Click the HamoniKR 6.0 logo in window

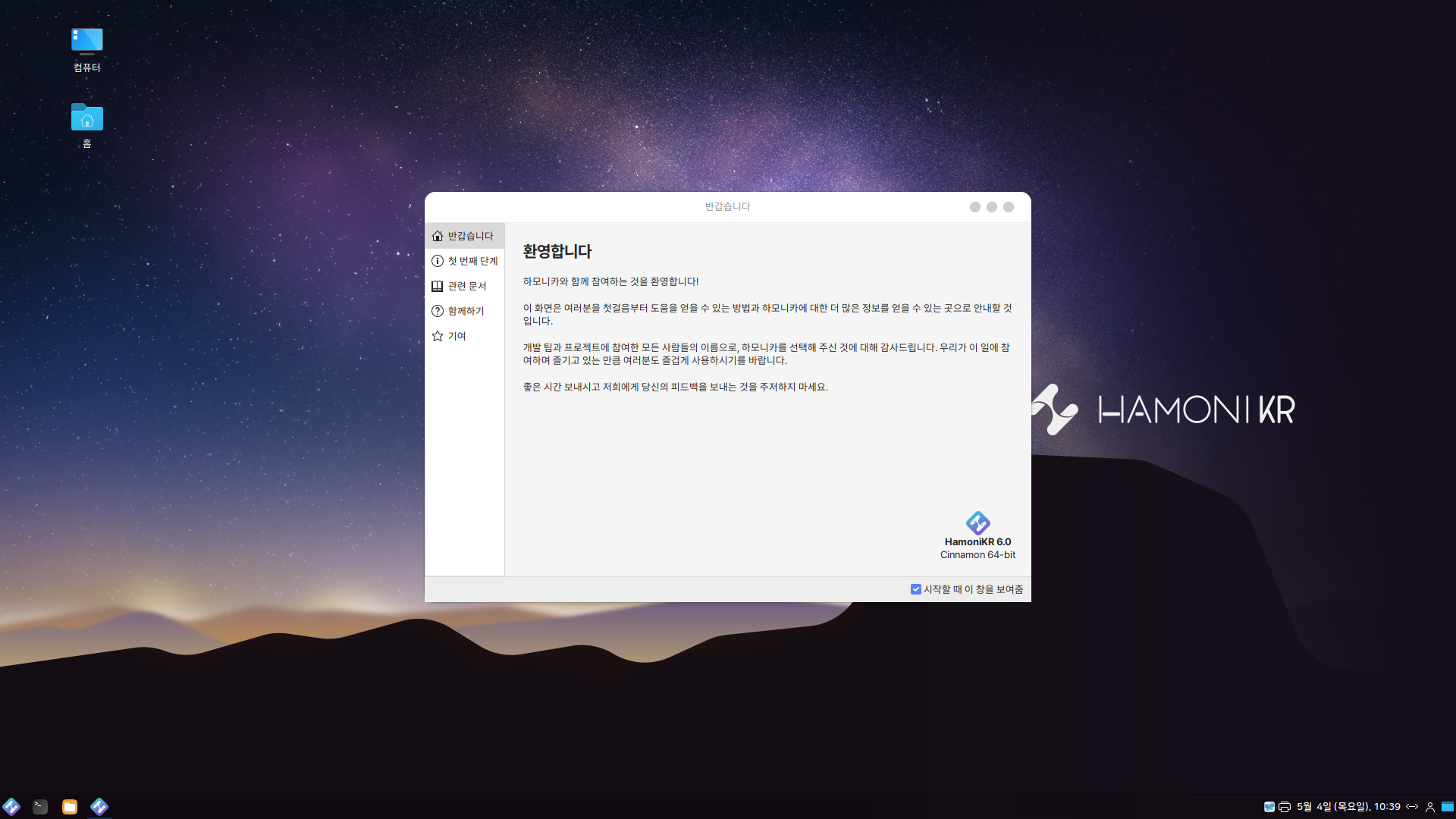(x=977, y=523)
